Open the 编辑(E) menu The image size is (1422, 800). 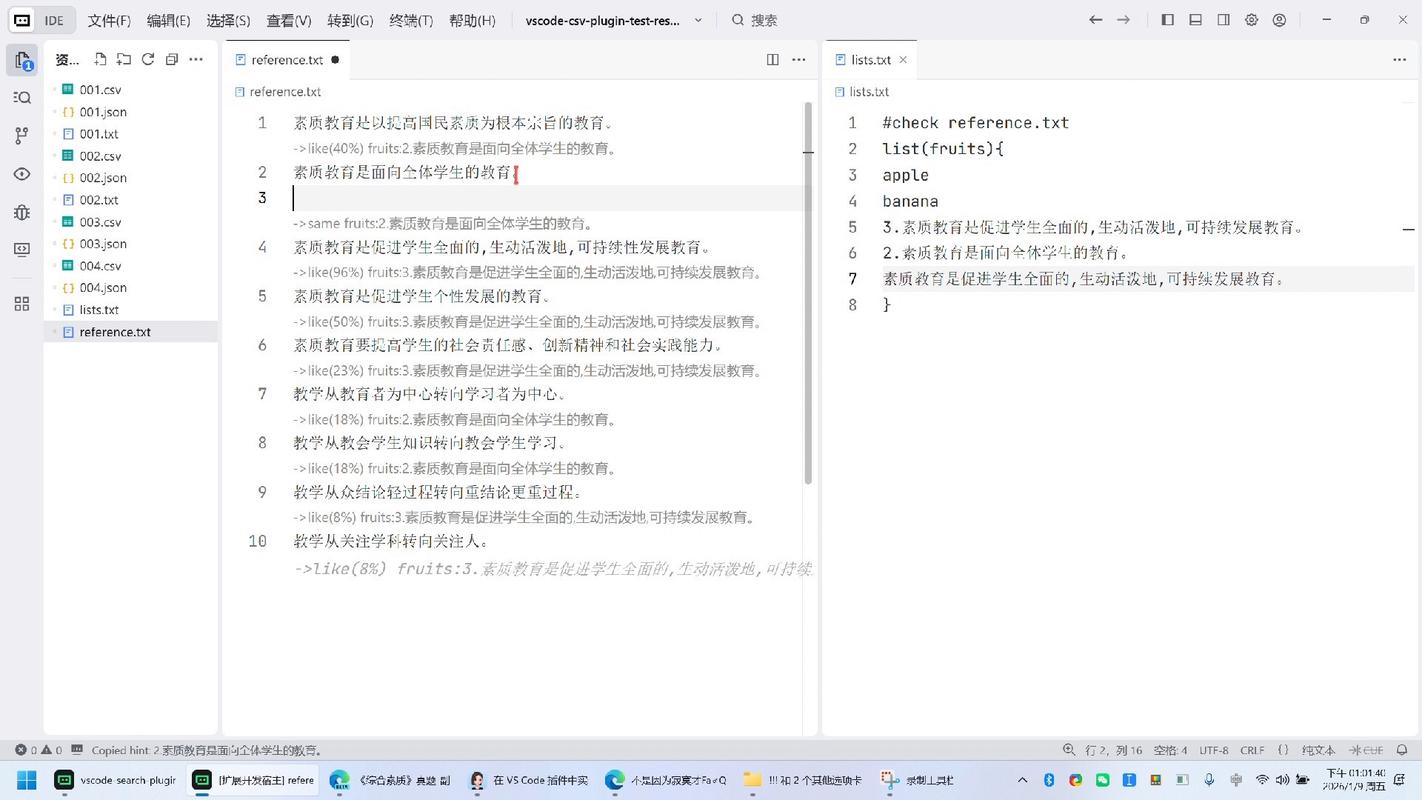168,20
